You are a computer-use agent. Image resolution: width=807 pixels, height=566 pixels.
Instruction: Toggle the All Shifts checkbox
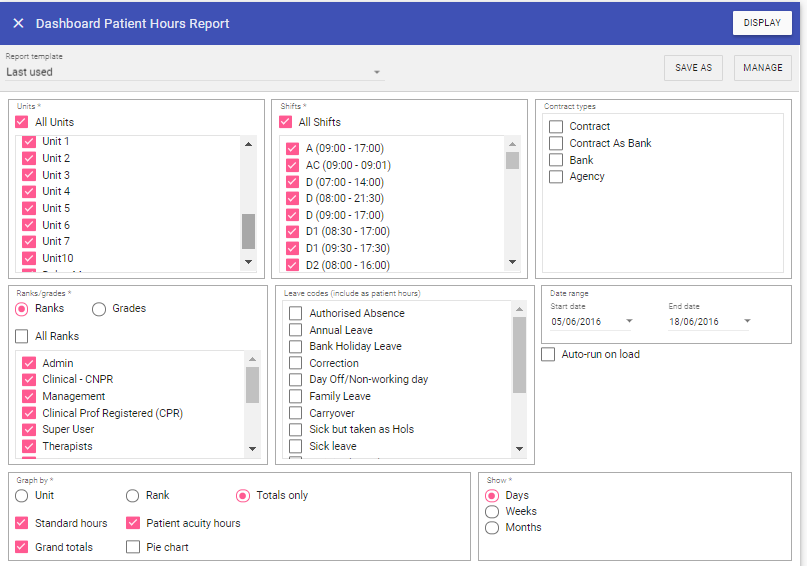[x=286, y=122]
